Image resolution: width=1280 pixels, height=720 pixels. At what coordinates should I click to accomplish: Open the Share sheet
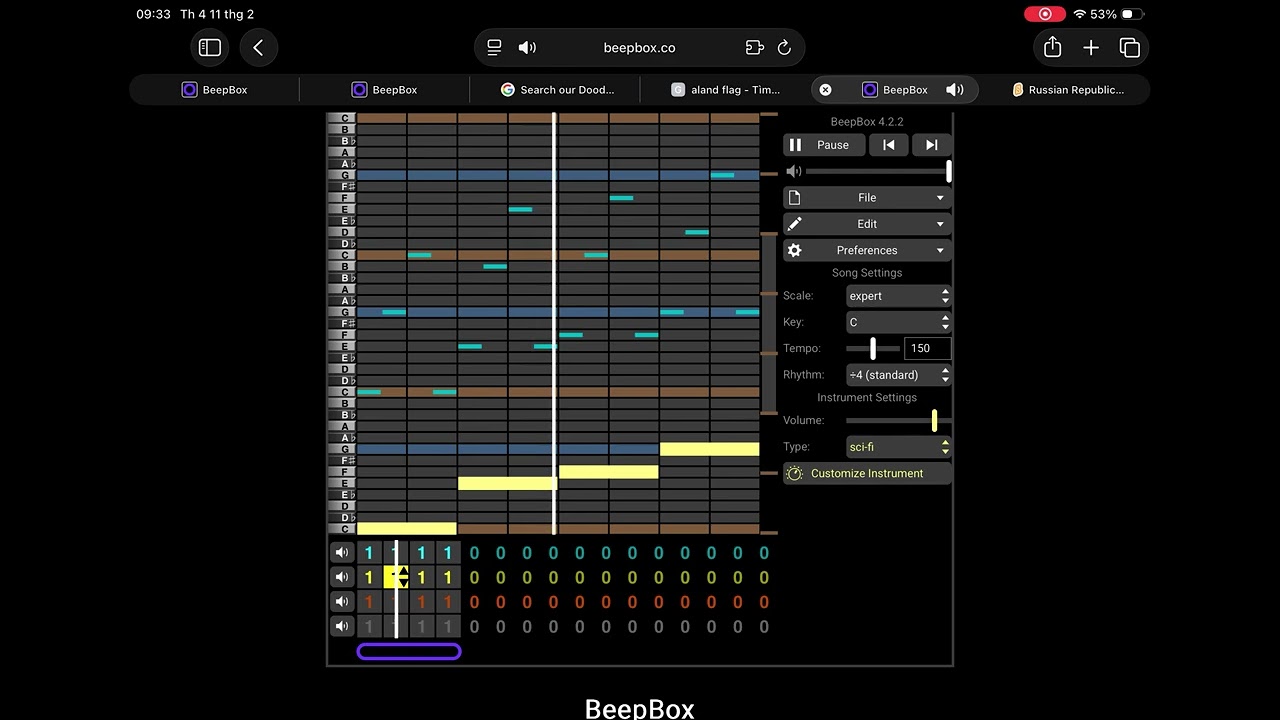coord(1052,47)
